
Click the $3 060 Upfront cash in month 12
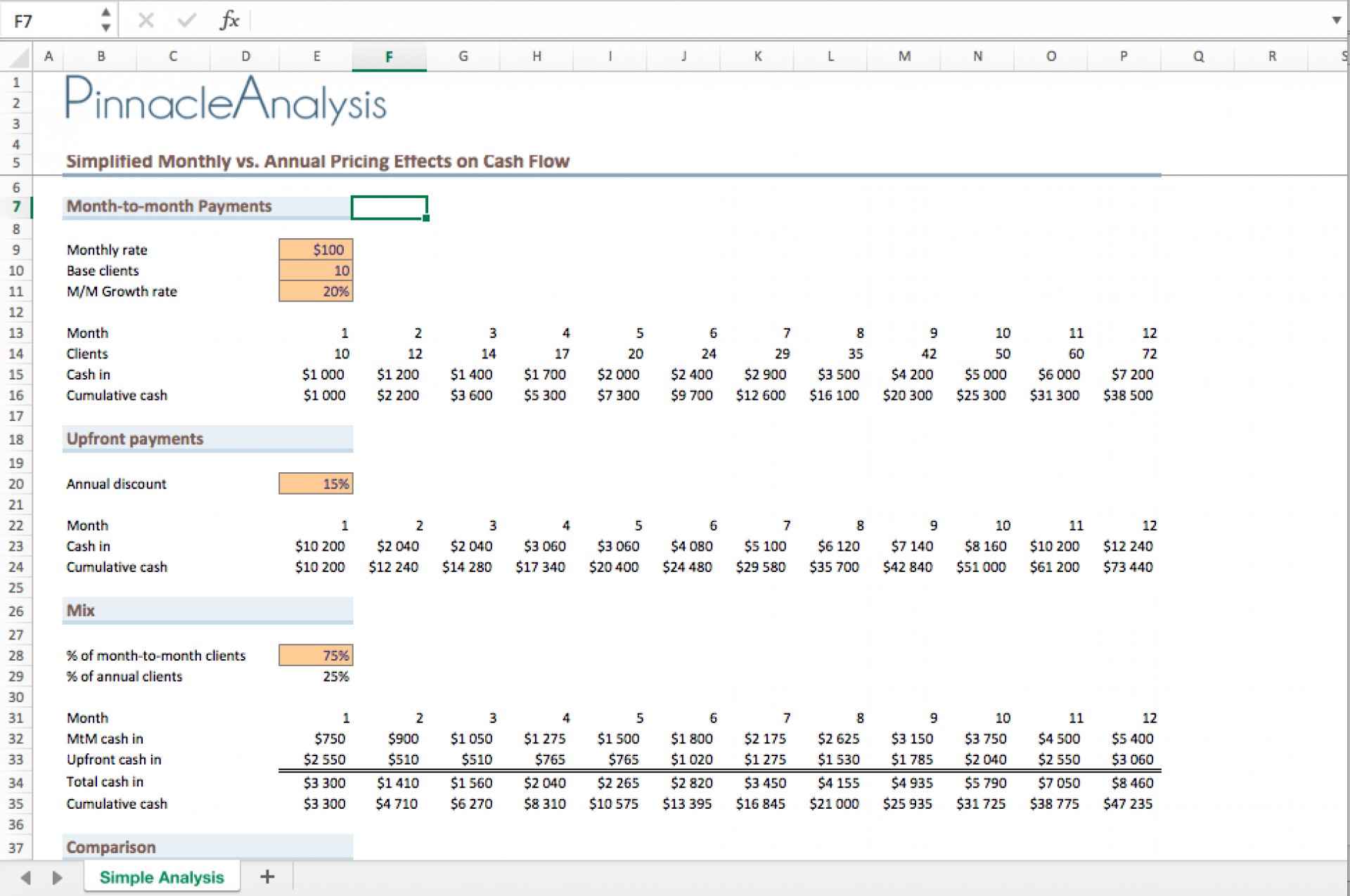(1124, 760)
